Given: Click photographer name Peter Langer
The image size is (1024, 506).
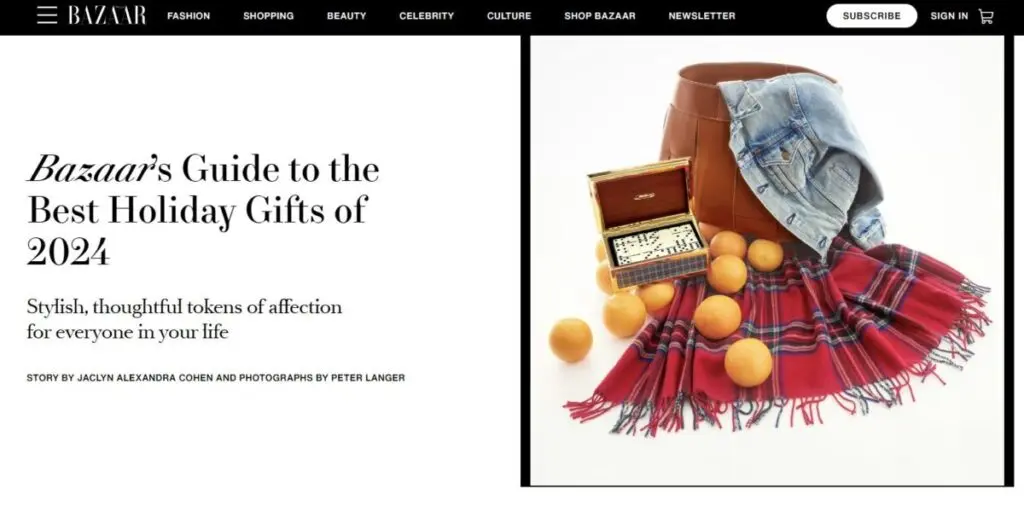Looking at the screenshot, I should point(368,377).
